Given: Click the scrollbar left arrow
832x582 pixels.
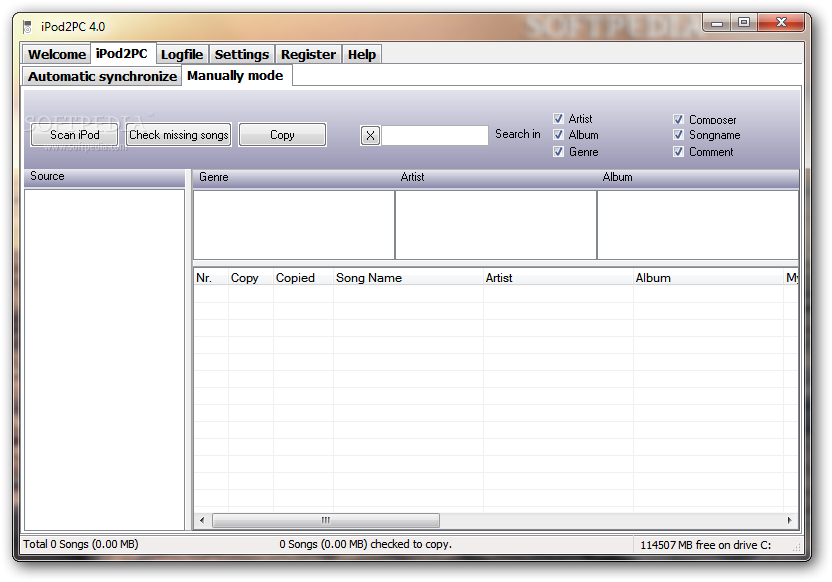Looking at the screenshot, I should (202, 520).
